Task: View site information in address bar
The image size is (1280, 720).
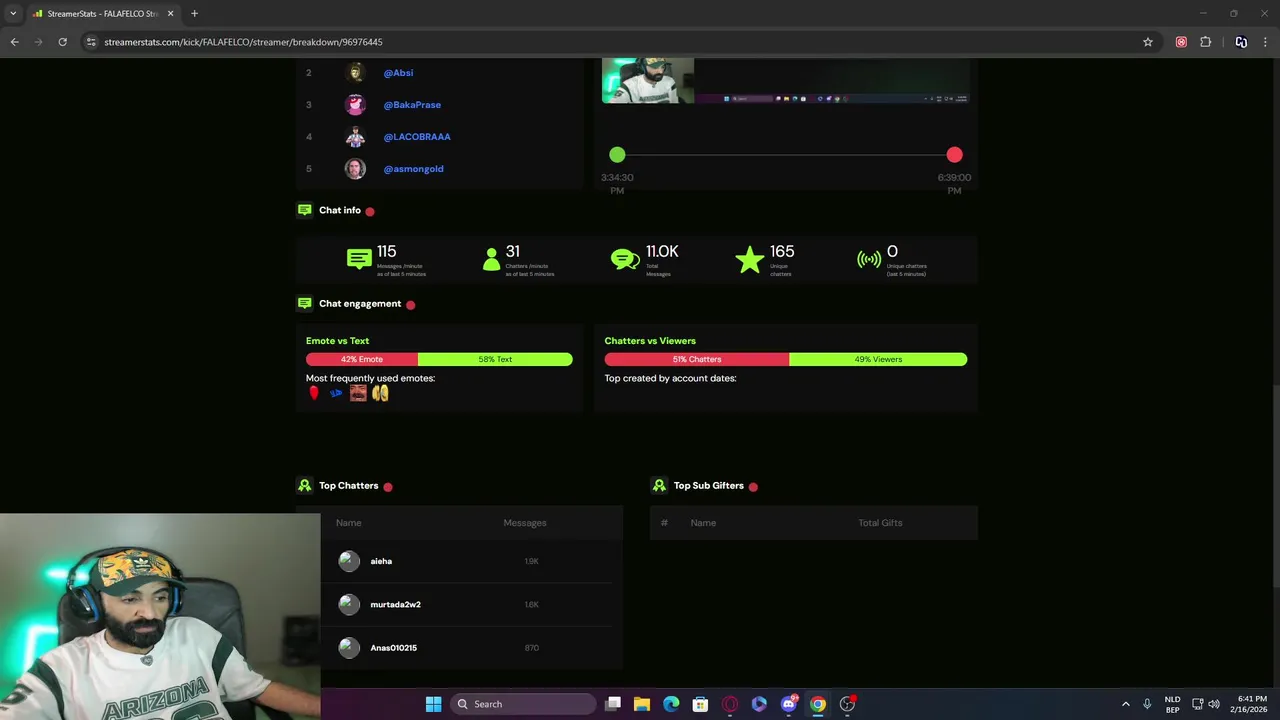Action: (91, 42)
